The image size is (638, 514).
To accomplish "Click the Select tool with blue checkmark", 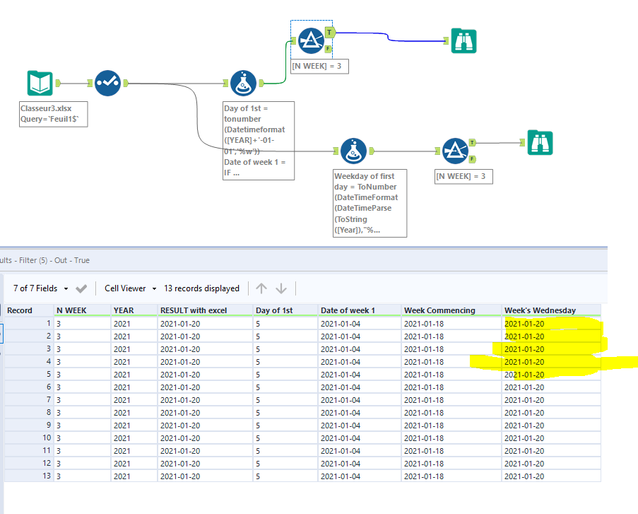I will [107, 83].
